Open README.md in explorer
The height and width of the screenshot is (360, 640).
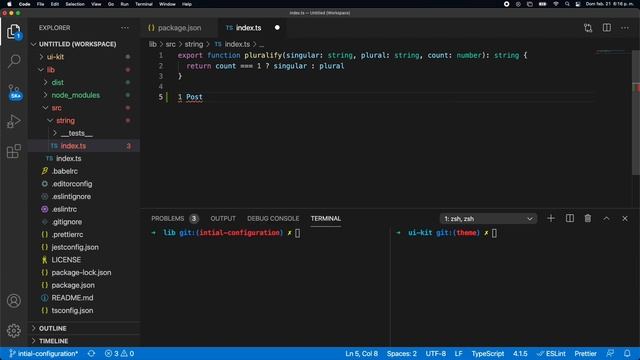click(72, 298)
